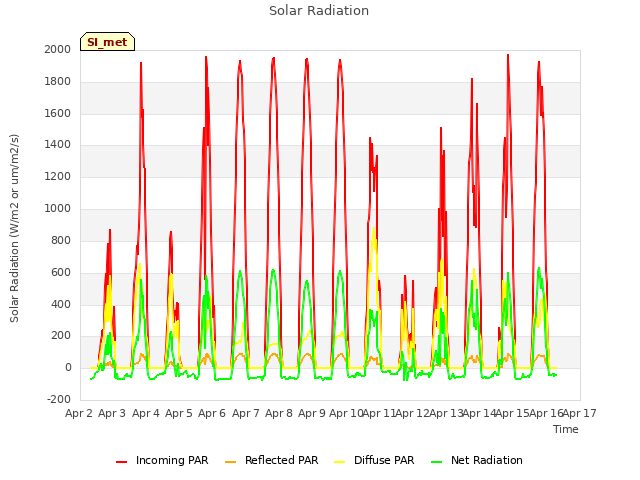
Task: Click the 1600 y-axis tick label
Action: click(58, 113)
